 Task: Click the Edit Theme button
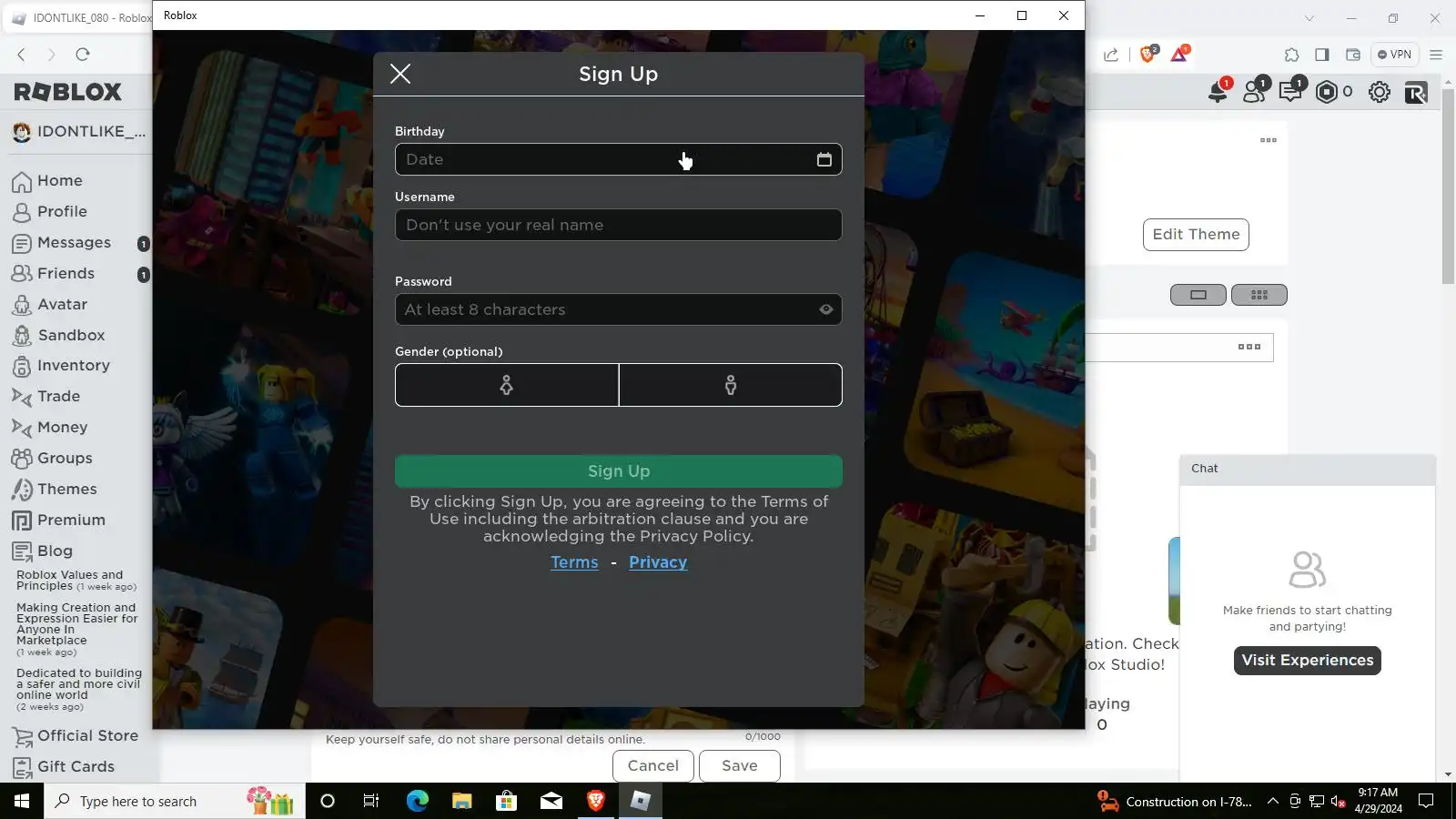pyautogui.click(x=1196, y=235)
